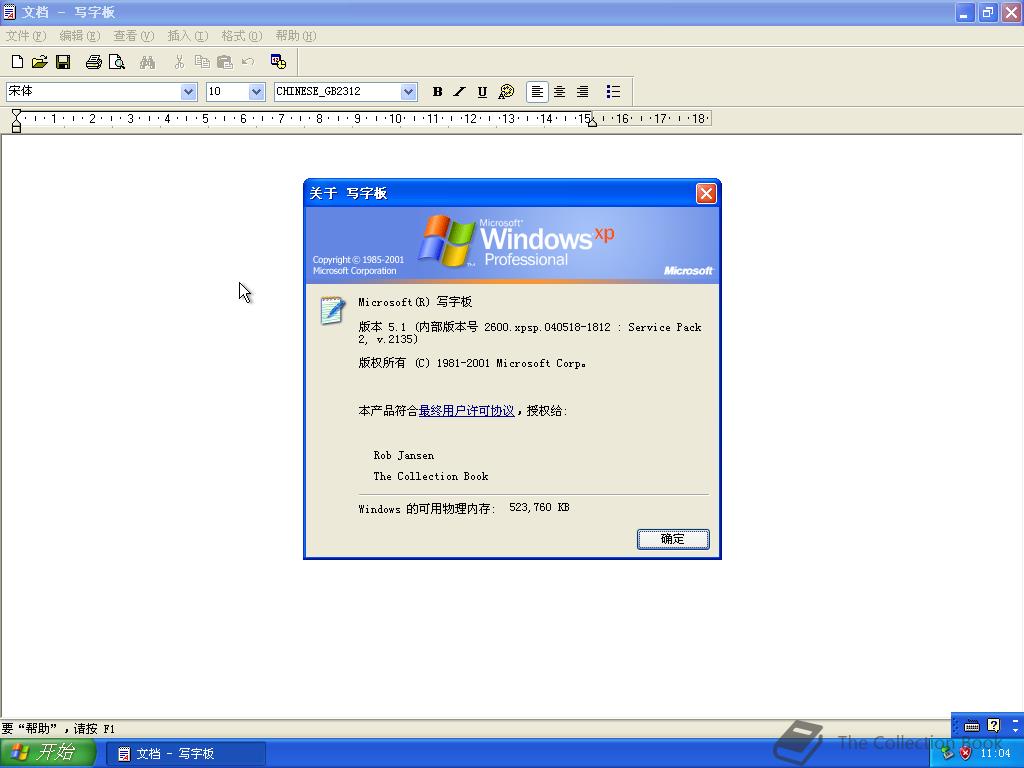Select Align Left paragraph button
This screenshot has width=1024, height=768.
click(537, 91)
